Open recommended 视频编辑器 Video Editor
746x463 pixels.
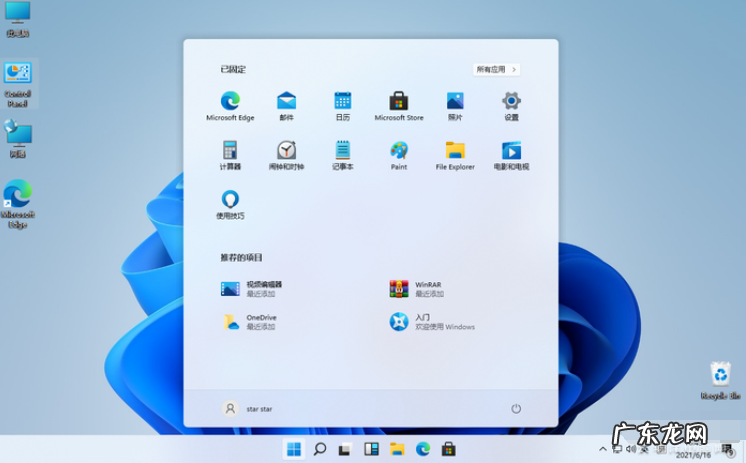coord(251,289)
